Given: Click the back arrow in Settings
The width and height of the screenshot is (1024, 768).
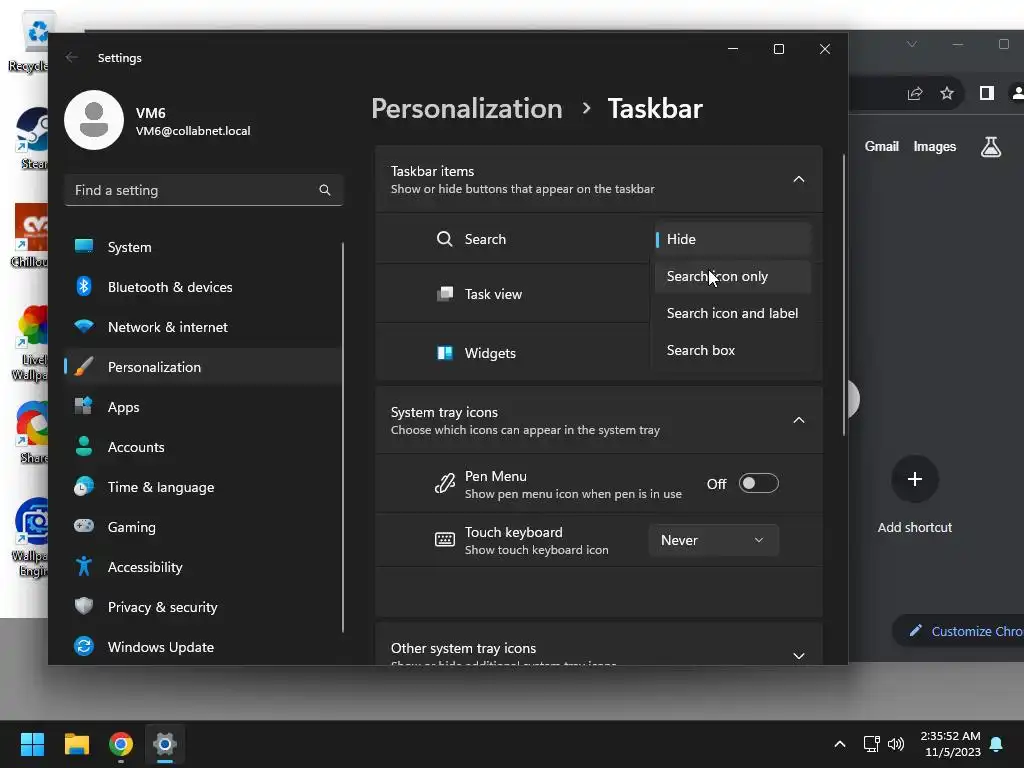Looking at the screenshot, I should click(x=72, y=57).
